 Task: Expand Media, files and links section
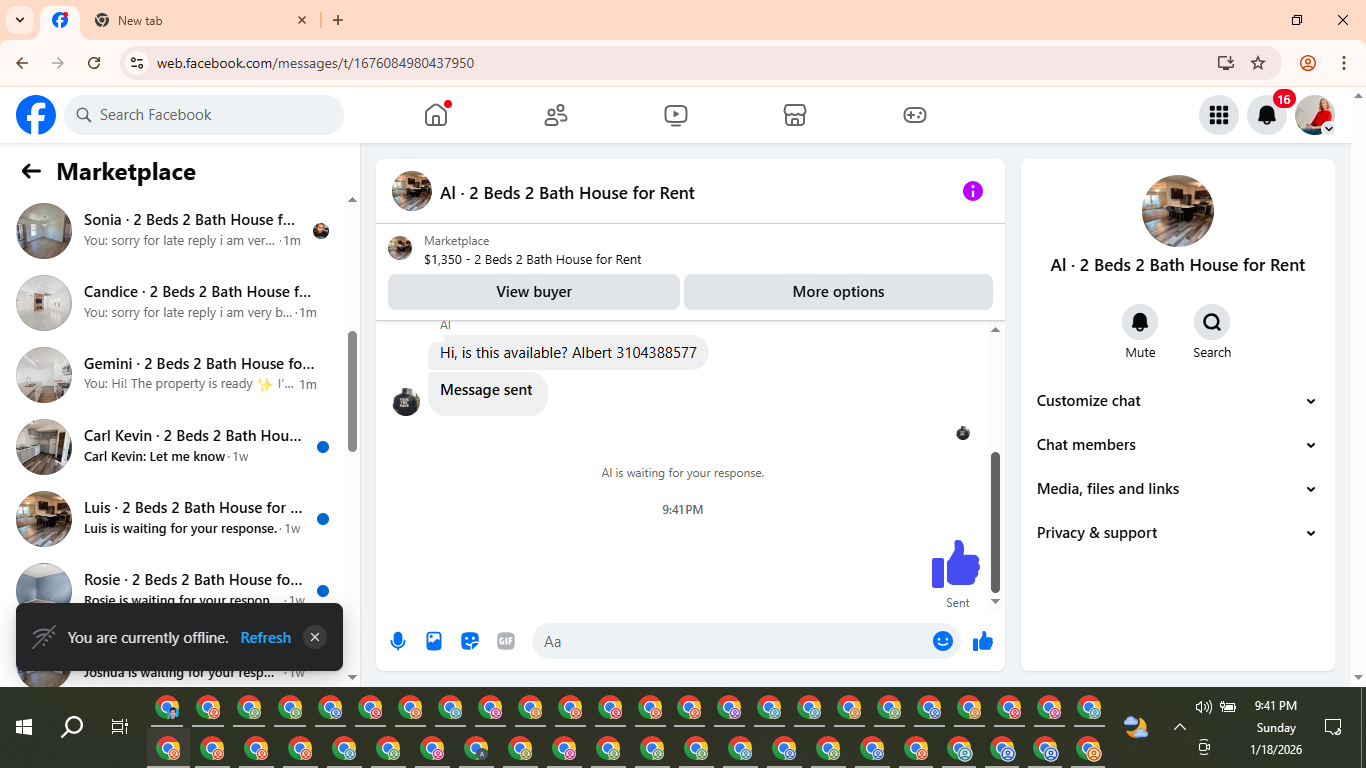pyautogui.click(x=1177, y=489)
